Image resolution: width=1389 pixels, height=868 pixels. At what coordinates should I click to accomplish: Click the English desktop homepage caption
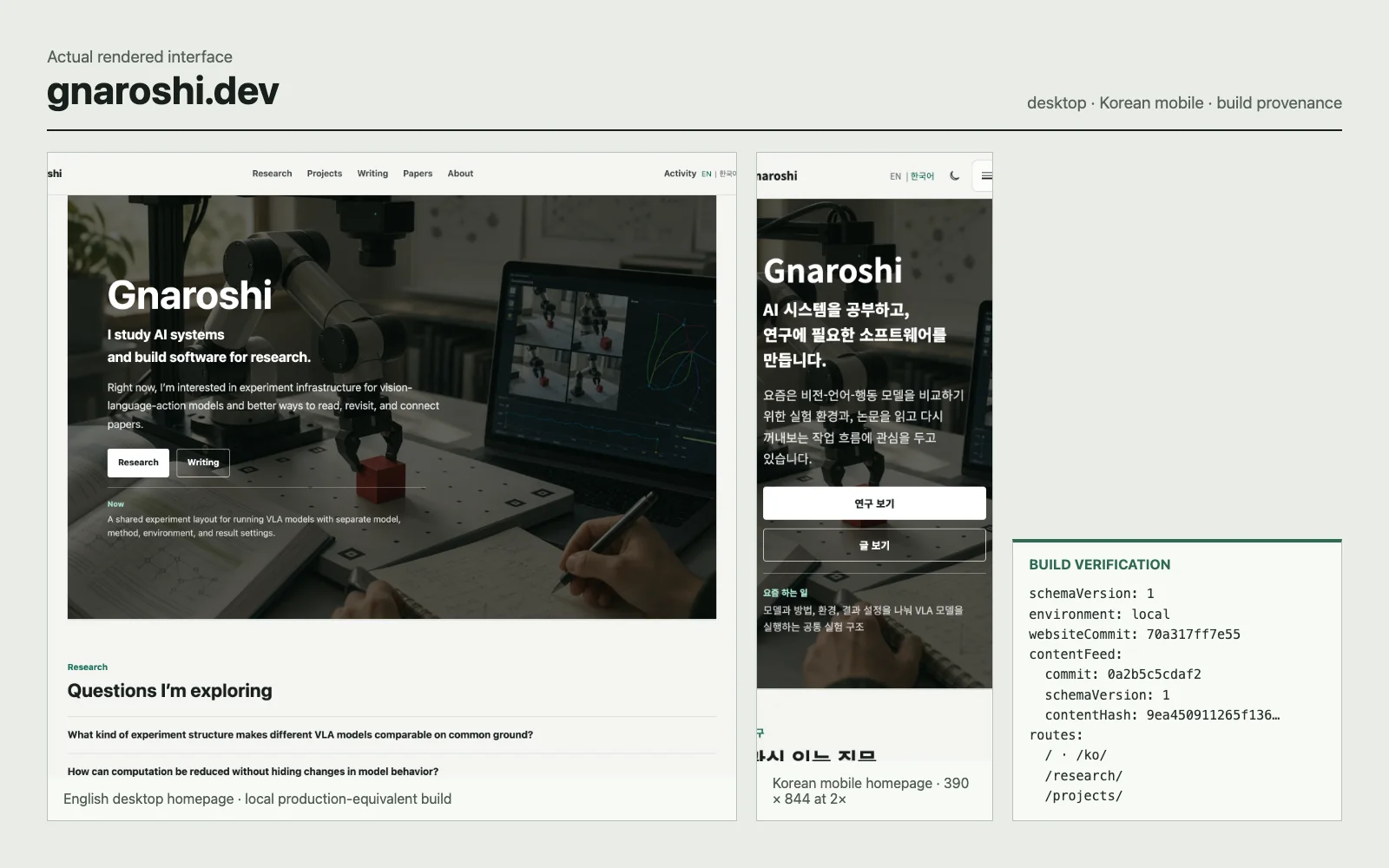pos(257,799)
